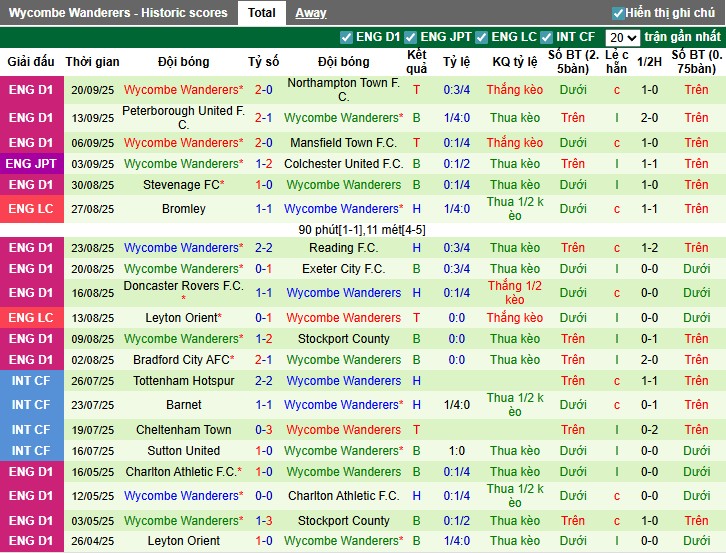Select Exeter City F.C. team name
726x553 pixels.
pyautogui.click(x=344, y=269)
